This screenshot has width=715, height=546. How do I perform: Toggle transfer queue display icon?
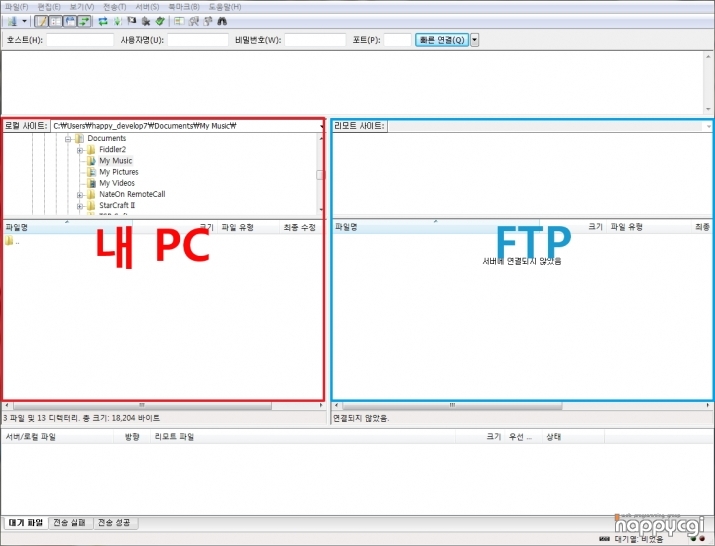[84, 21]
